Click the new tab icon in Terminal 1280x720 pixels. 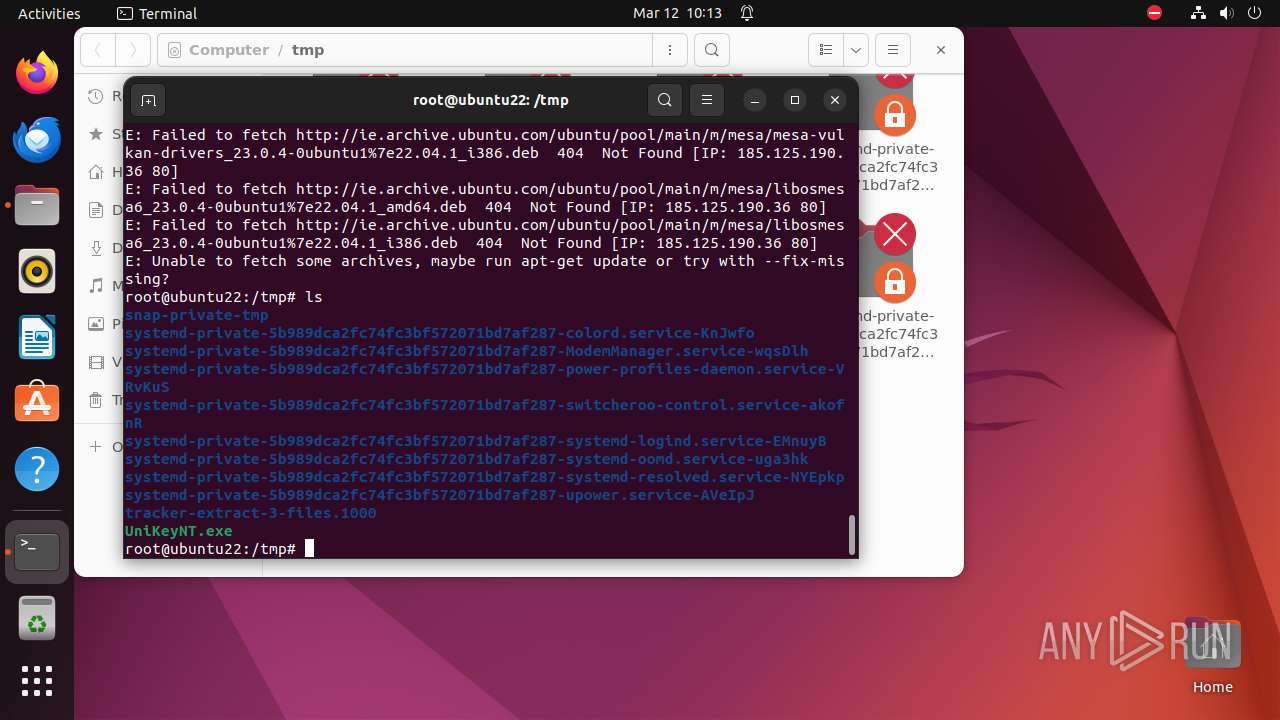(x=148, y=100)
